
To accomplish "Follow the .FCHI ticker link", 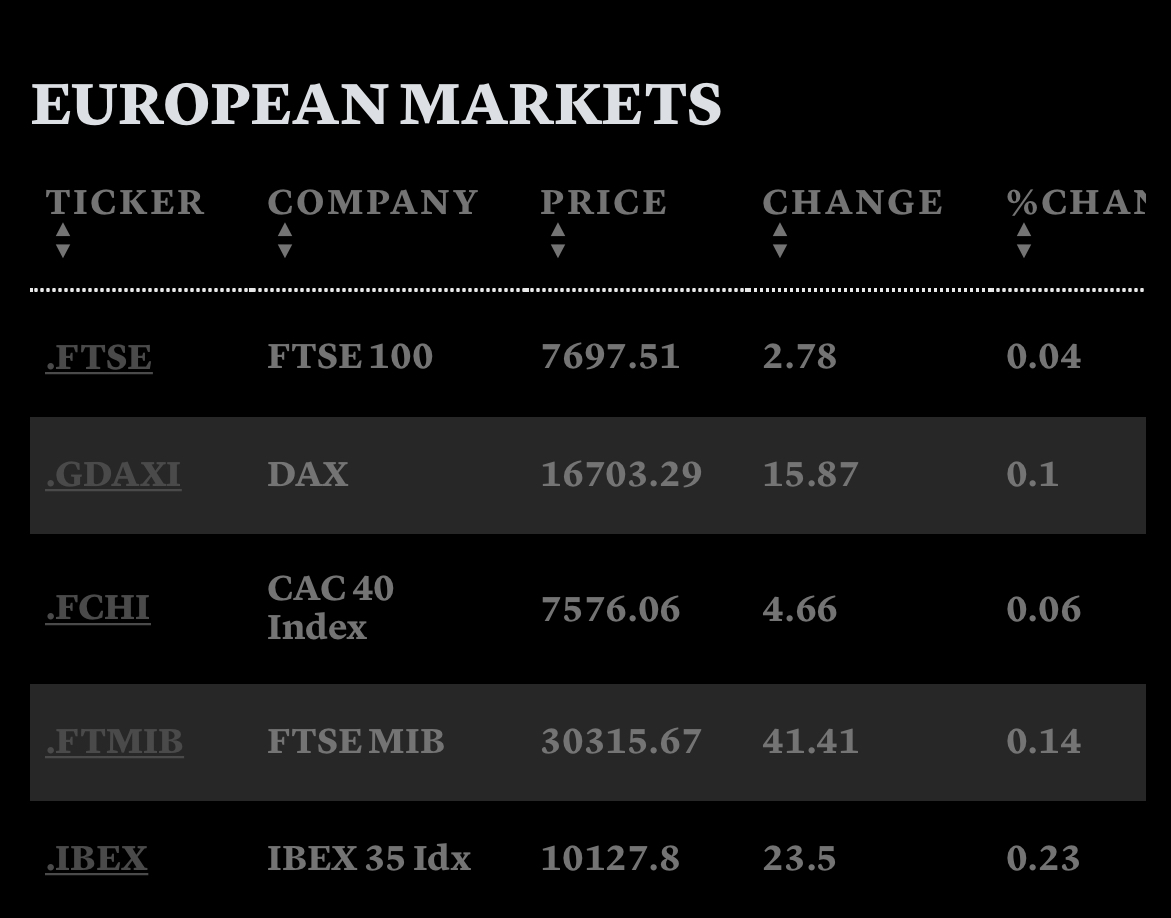I will [98, 608].
